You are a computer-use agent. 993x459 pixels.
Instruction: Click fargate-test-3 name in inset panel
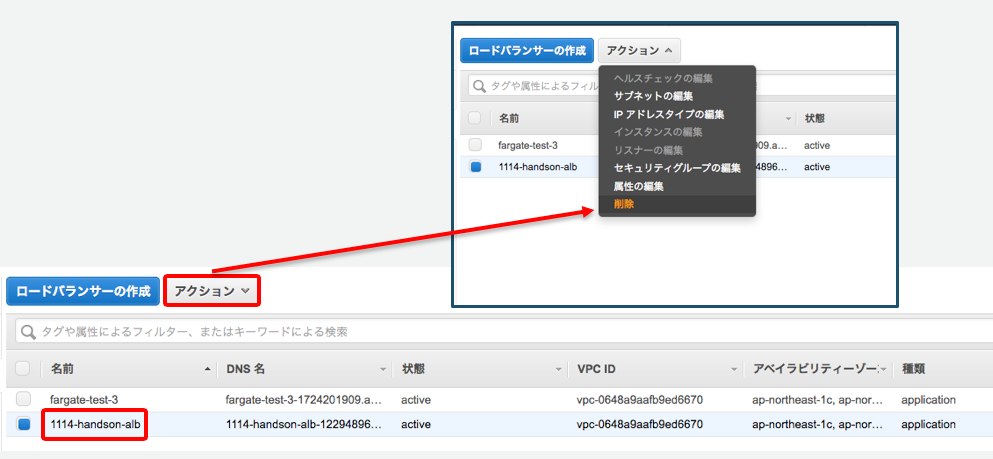point(528,145)
